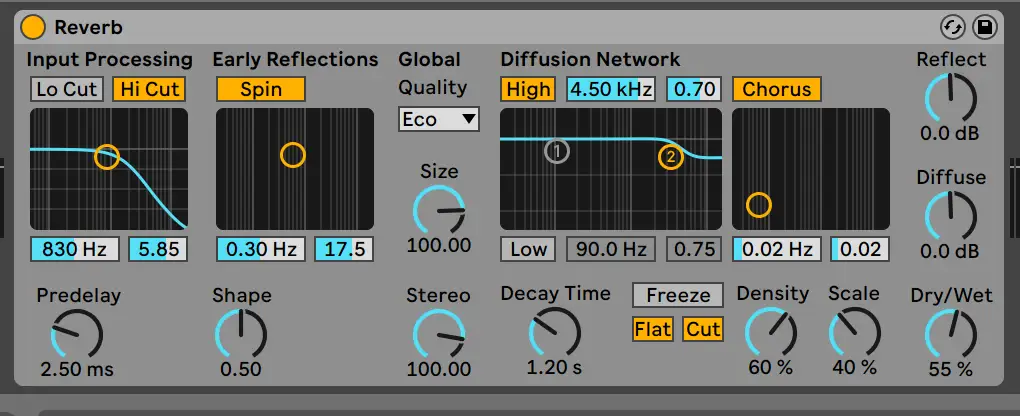Disable the Hi Cut filter
Viewport: 1020px width, 416px height.
coord(149,89)
